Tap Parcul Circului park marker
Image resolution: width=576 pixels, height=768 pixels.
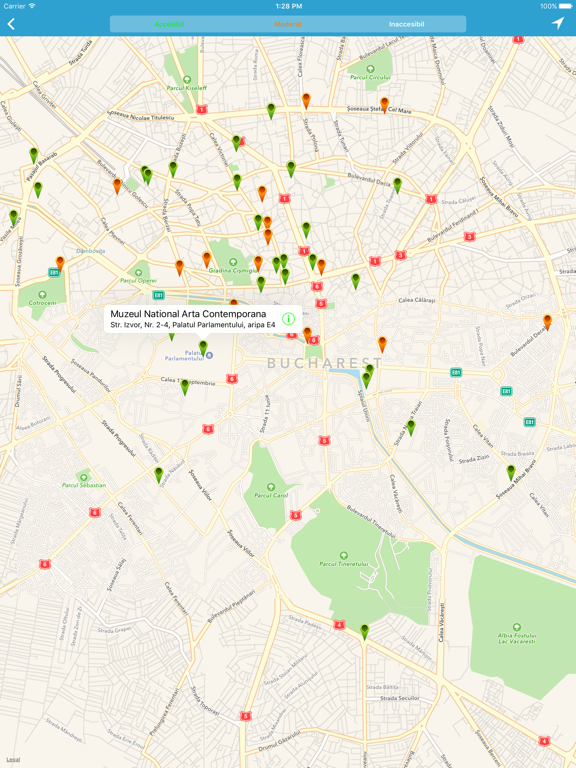point(370,69)
